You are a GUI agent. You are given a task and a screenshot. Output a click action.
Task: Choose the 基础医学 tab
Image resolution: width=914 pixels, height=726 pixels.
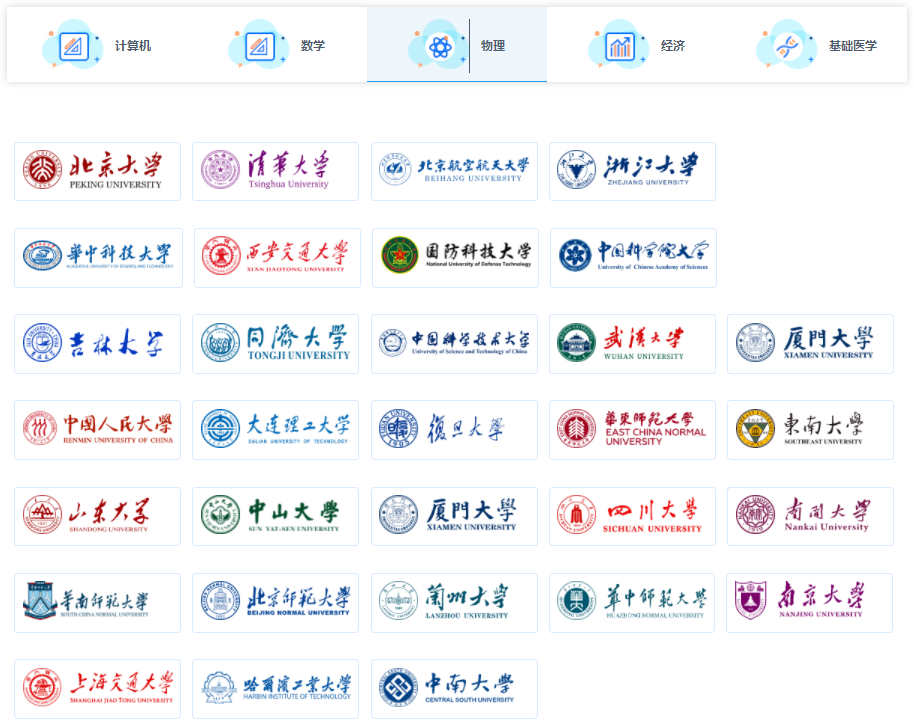pyautogui.click(x=817, y=45)
